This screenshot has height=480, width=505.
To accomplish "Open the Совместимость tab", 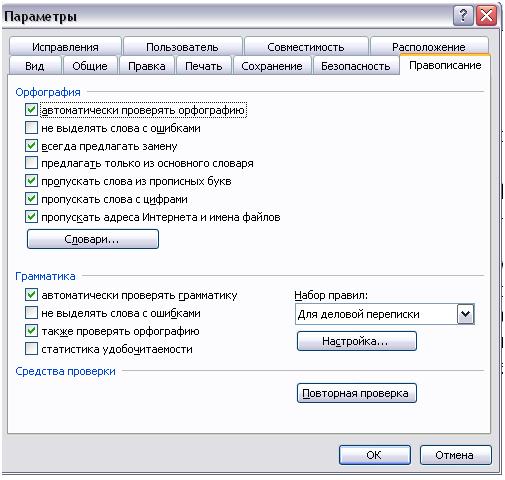I will click(306, 47).
